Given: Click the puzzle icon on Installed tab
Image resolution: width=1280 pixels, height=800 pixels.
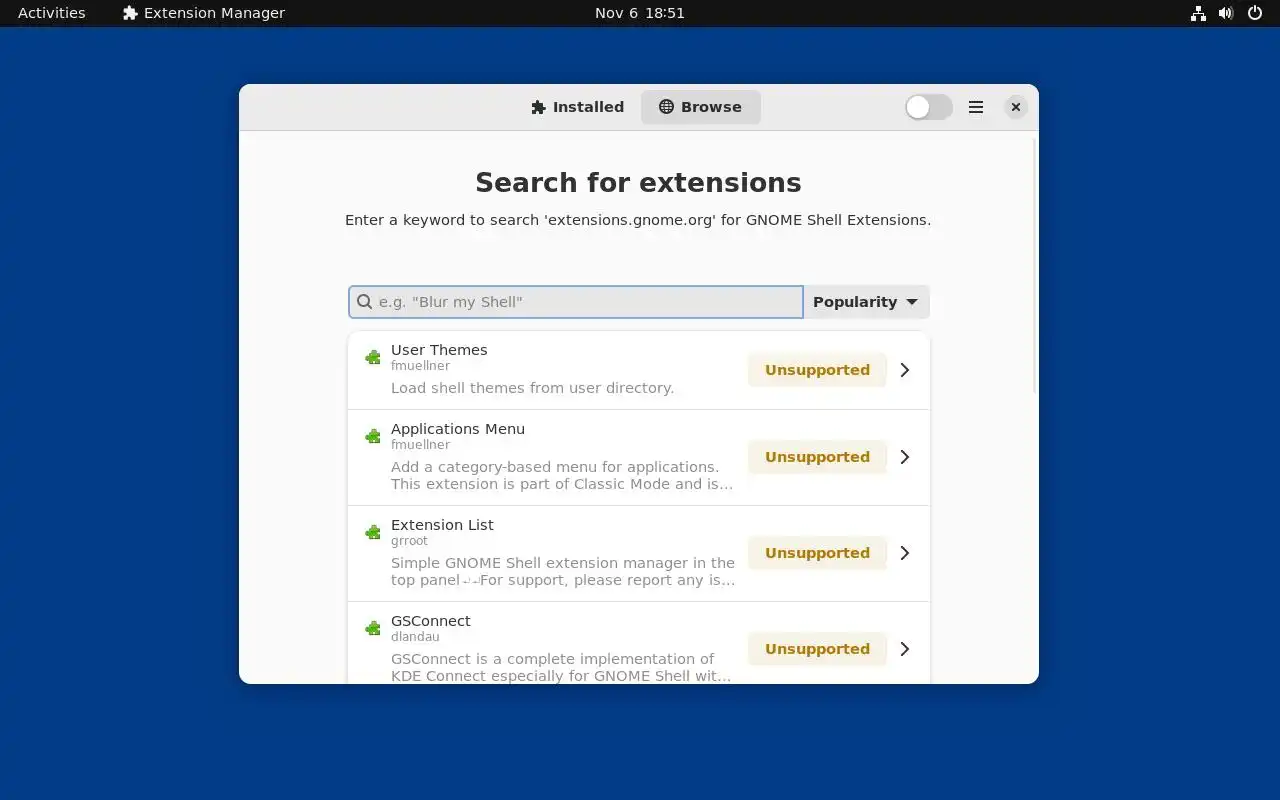Looking at the screenshot, I should point(539,107).
